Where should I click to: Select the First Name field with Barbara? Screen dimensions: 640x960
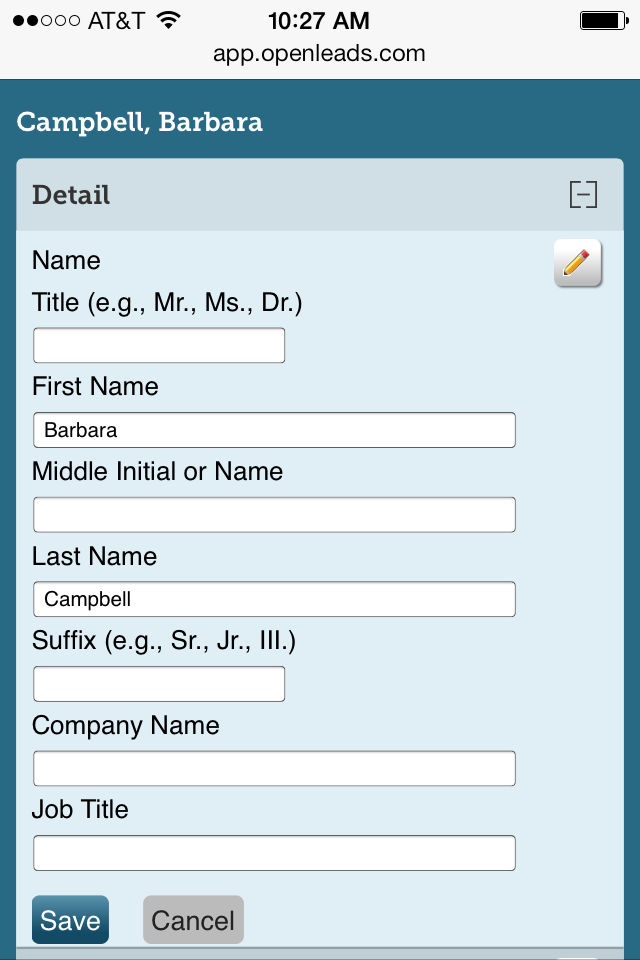point(274,430)
